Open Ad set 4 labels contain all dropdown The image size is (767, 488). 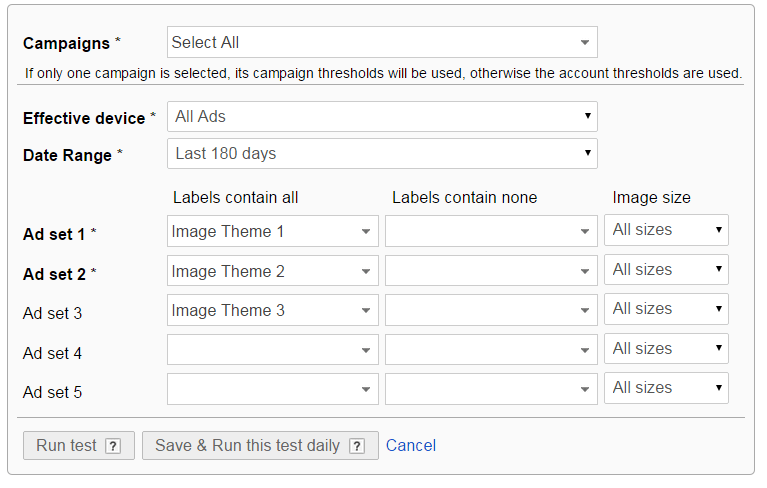point(273,350)
